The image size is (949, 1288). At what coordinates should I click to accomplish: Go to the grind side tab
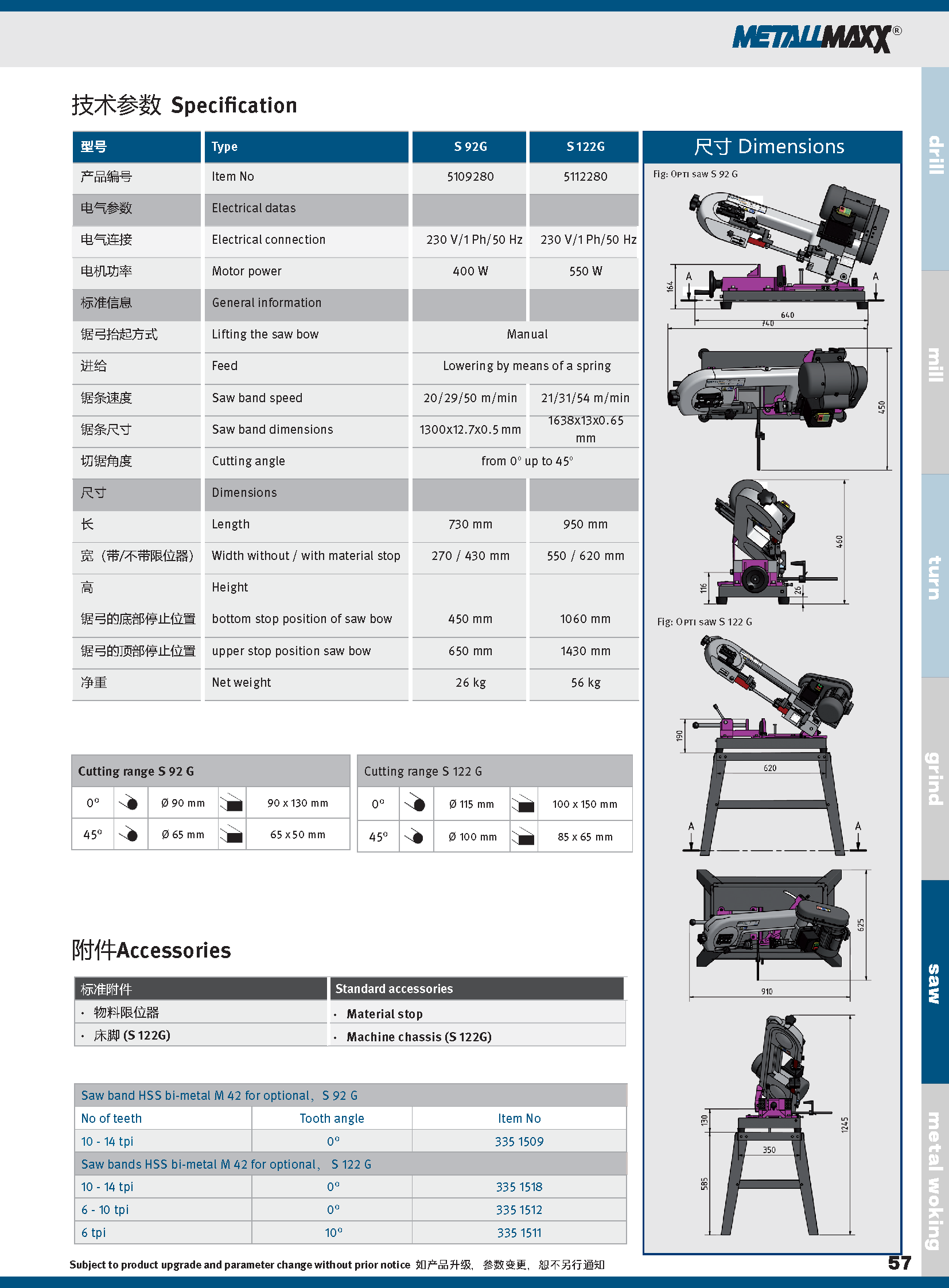(x=935, y=779)
